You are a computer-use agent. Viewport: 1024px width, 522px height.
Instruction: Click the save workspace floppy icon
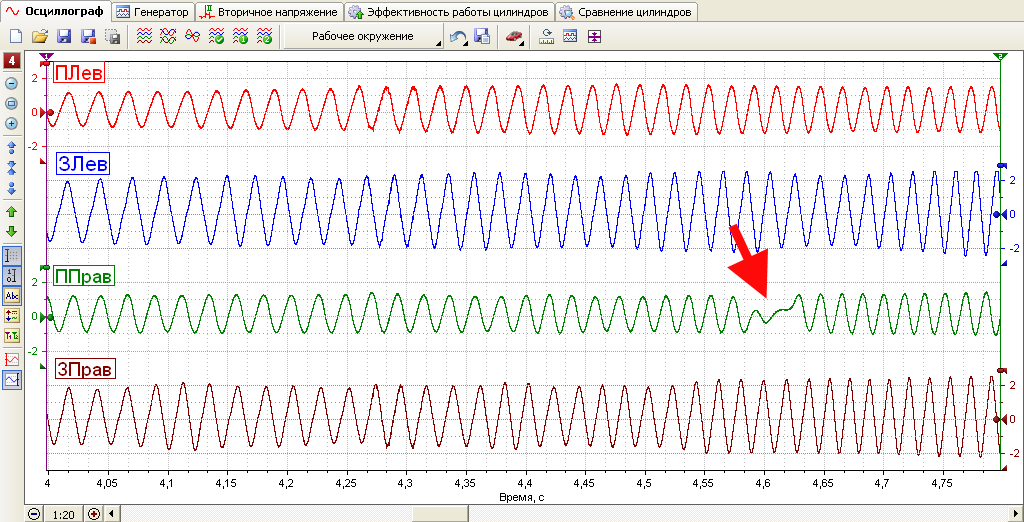(483, 37)
